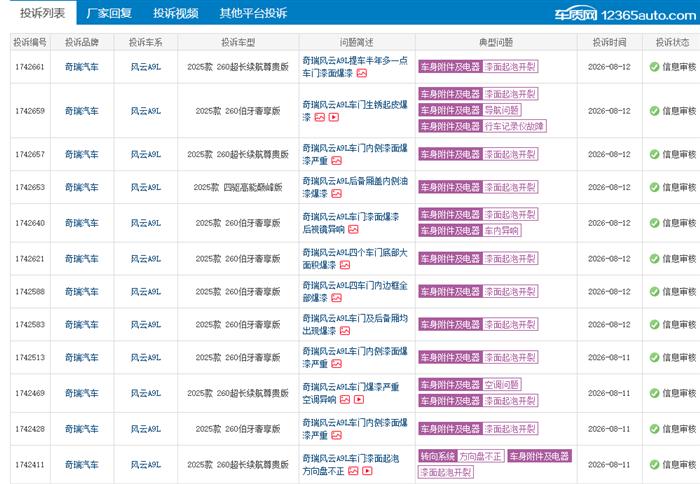Open 其他平台投诉 tab
700x484 pixels.
253,13
